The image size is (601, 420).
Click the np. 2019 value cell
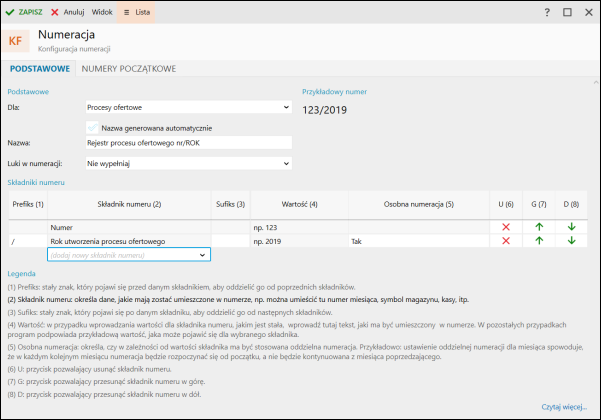click(299, 241)
